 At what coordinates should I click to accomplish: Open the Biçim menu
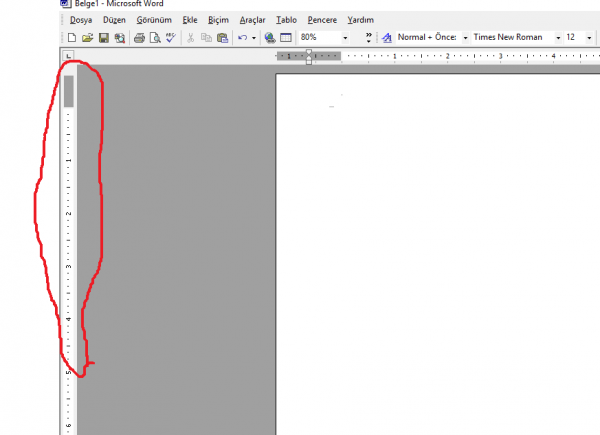pyautogui.click(x=218, y=20)
